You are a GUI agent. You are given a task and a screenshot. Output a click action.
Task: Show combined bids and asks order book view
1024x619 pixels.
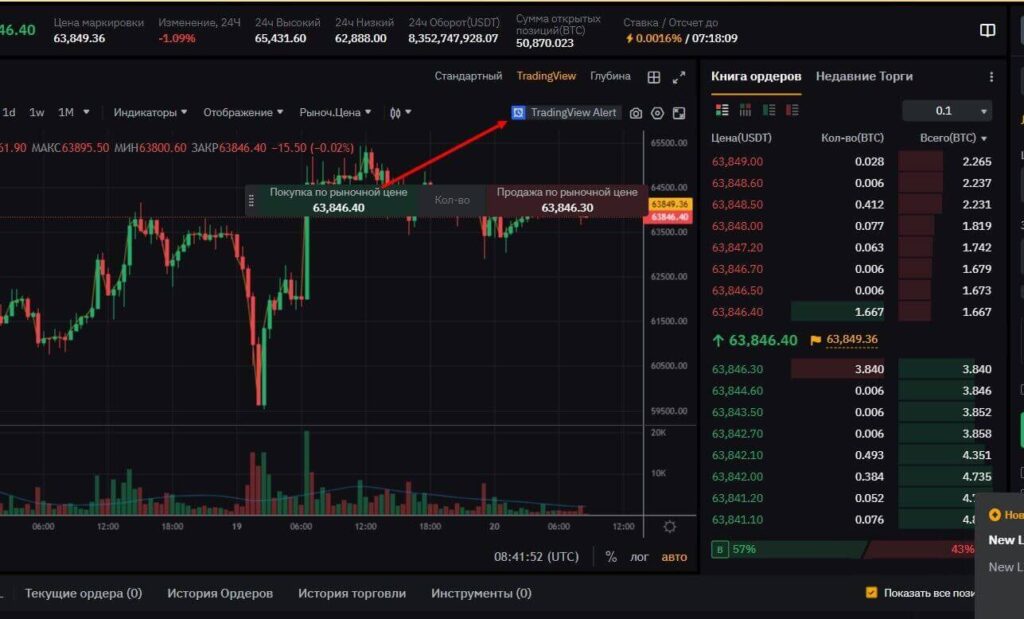(x=722, y=110)
